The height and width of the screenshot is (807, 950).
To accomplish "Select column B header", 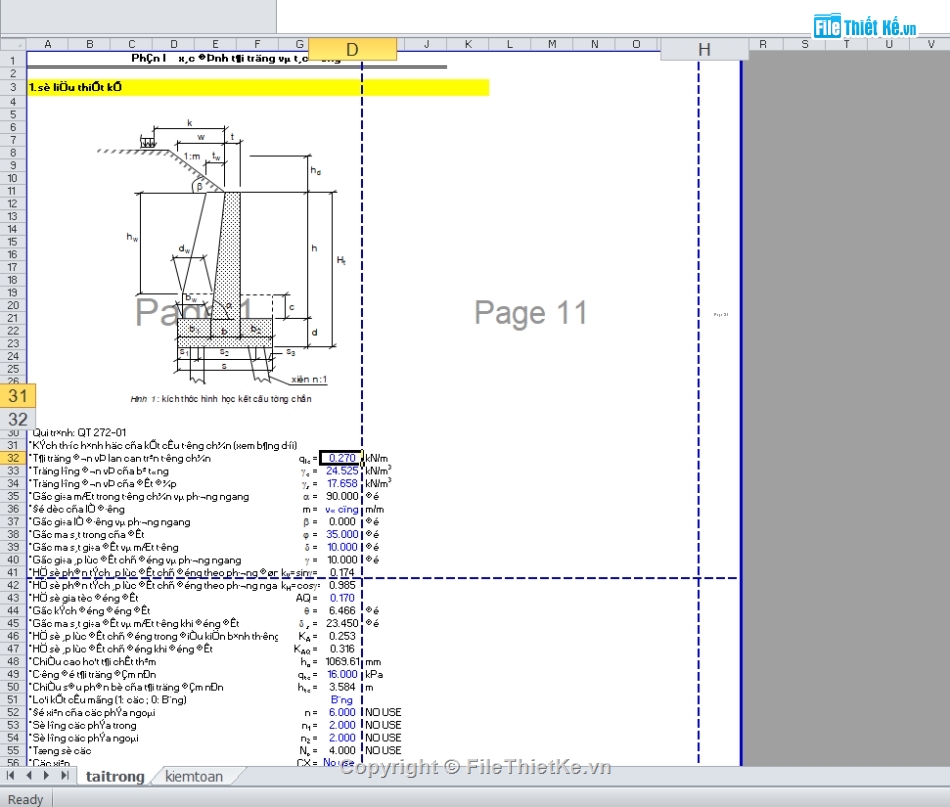I will [90, 44].
